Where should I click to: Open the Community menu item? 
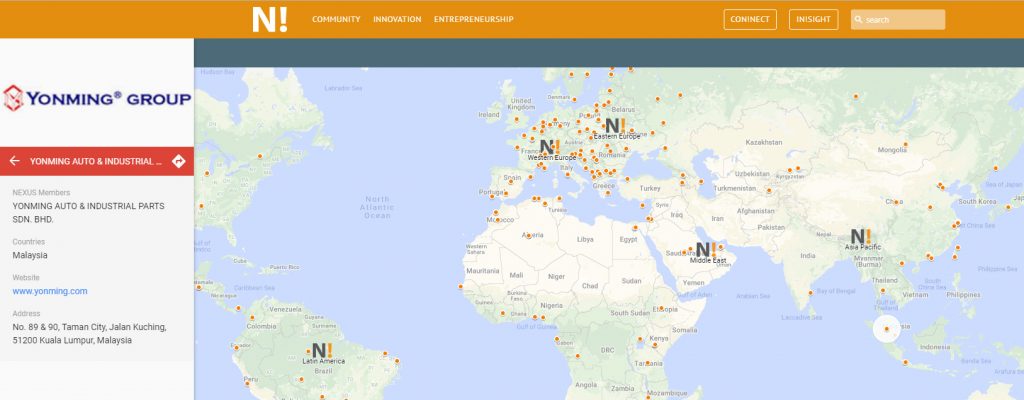coord(336,20)
